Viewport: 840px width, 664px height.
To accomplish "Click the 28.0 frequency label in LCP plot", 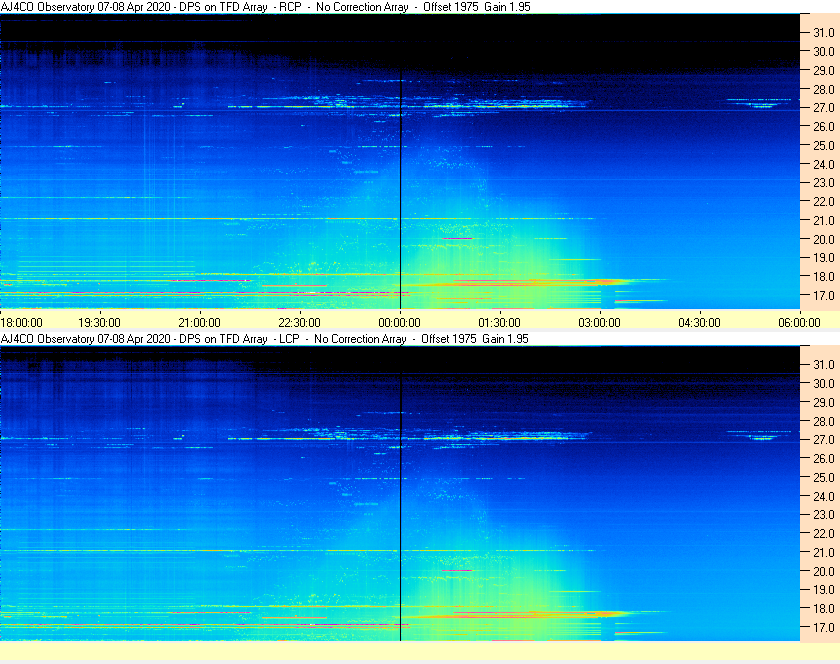I will coord(824,421).
